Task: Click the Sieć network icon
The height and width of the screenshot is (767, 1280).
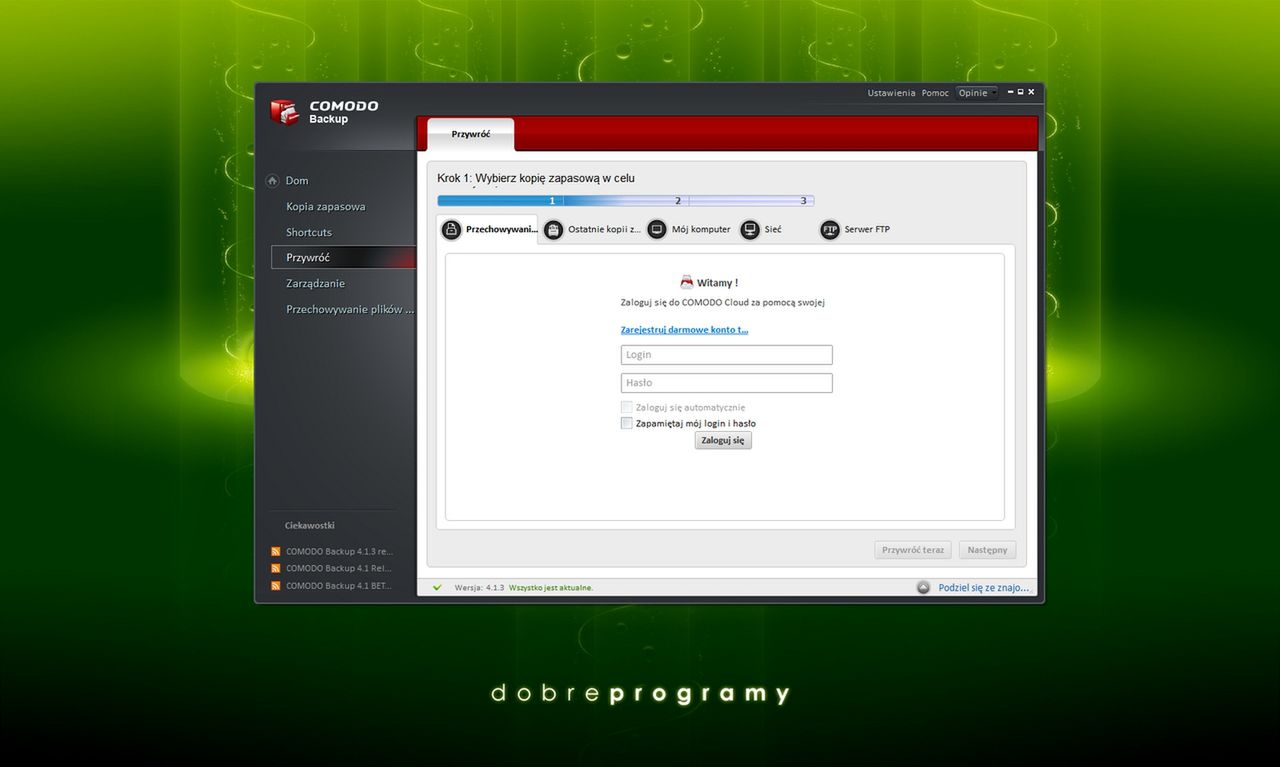Action: pos(750,230)
